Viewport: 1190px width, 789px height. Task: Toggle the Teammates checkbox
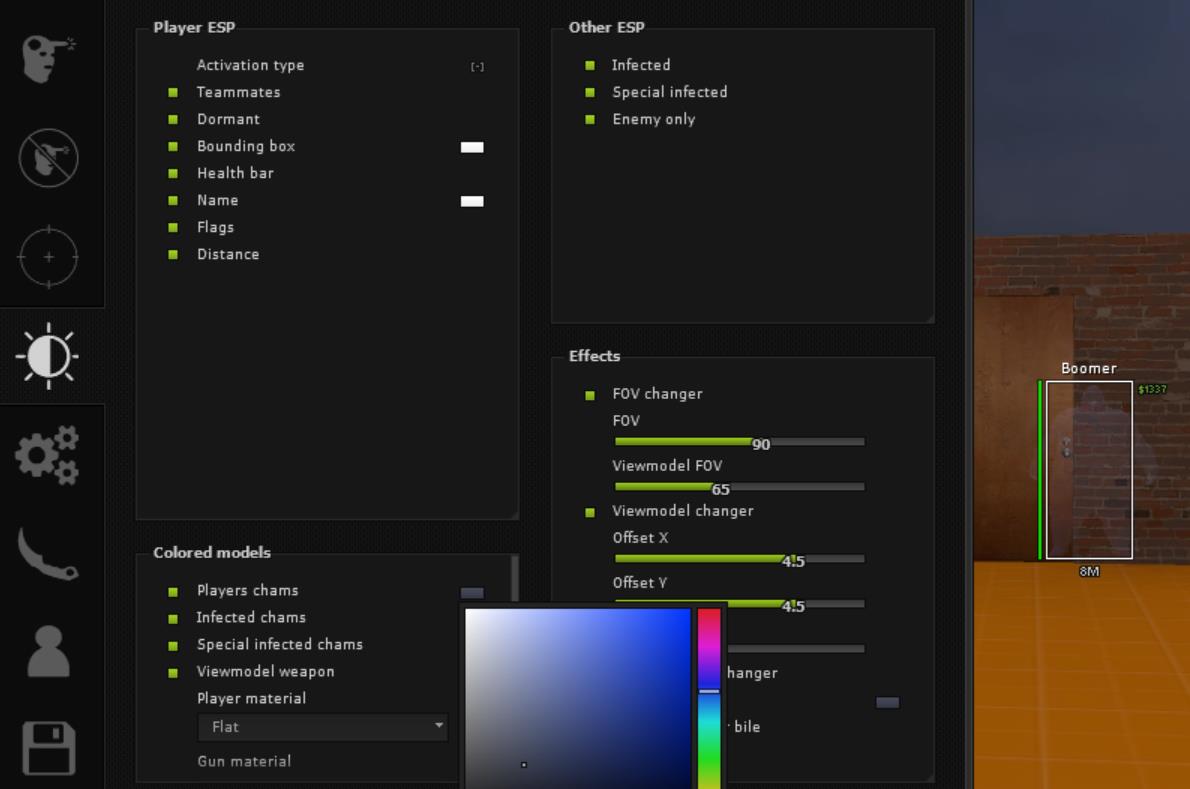pos(173,92)
